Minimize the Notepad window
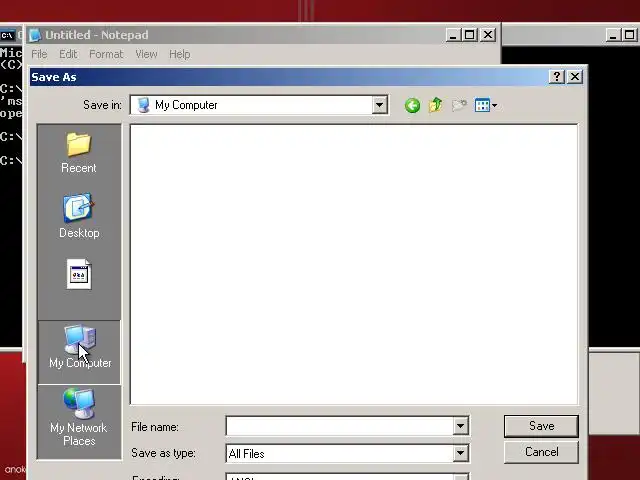Screen dimensions: 640x480 coord(452,35)
